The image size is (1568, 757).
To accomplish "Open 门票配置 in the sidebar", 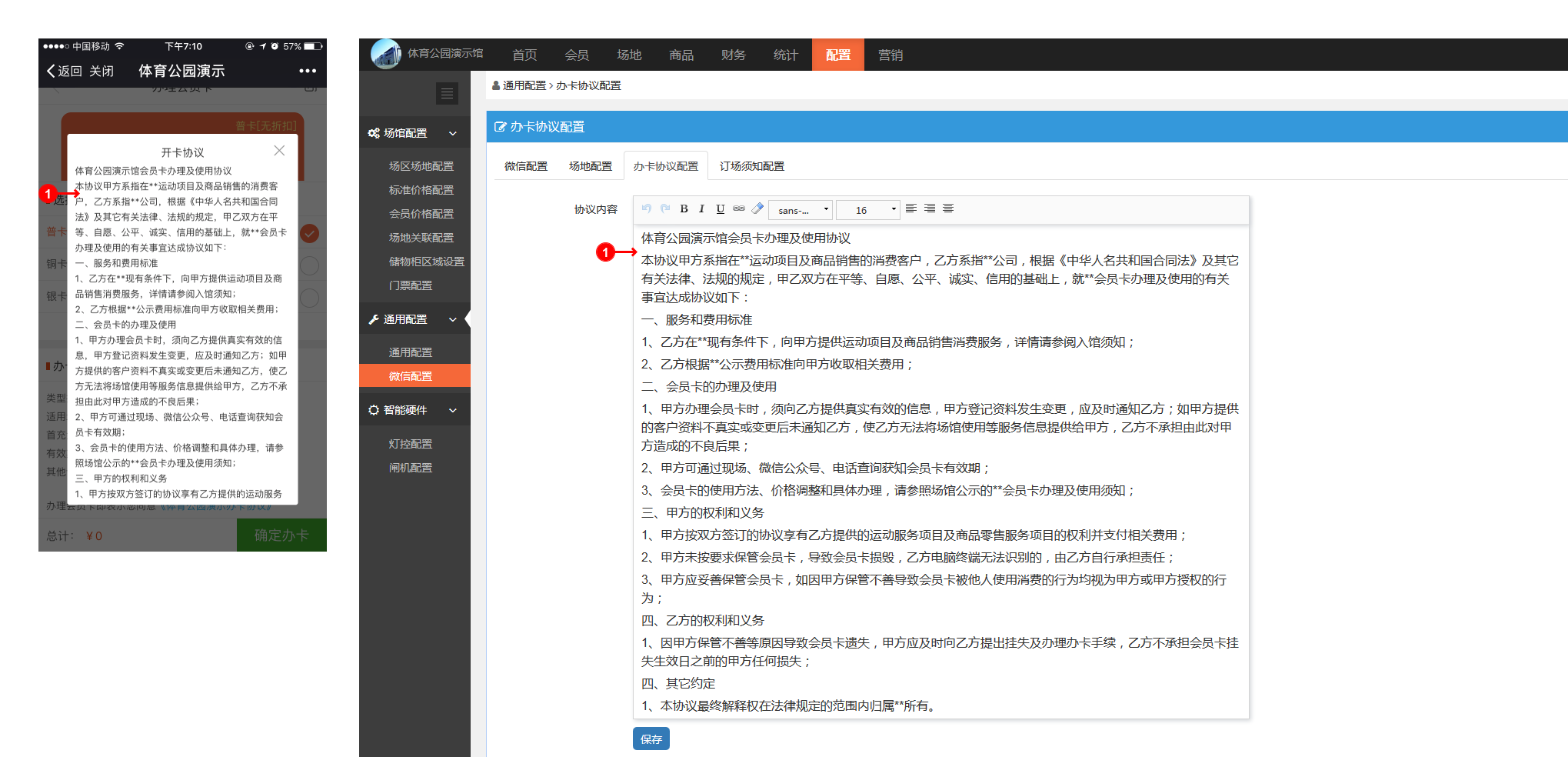I will (411, 285).
